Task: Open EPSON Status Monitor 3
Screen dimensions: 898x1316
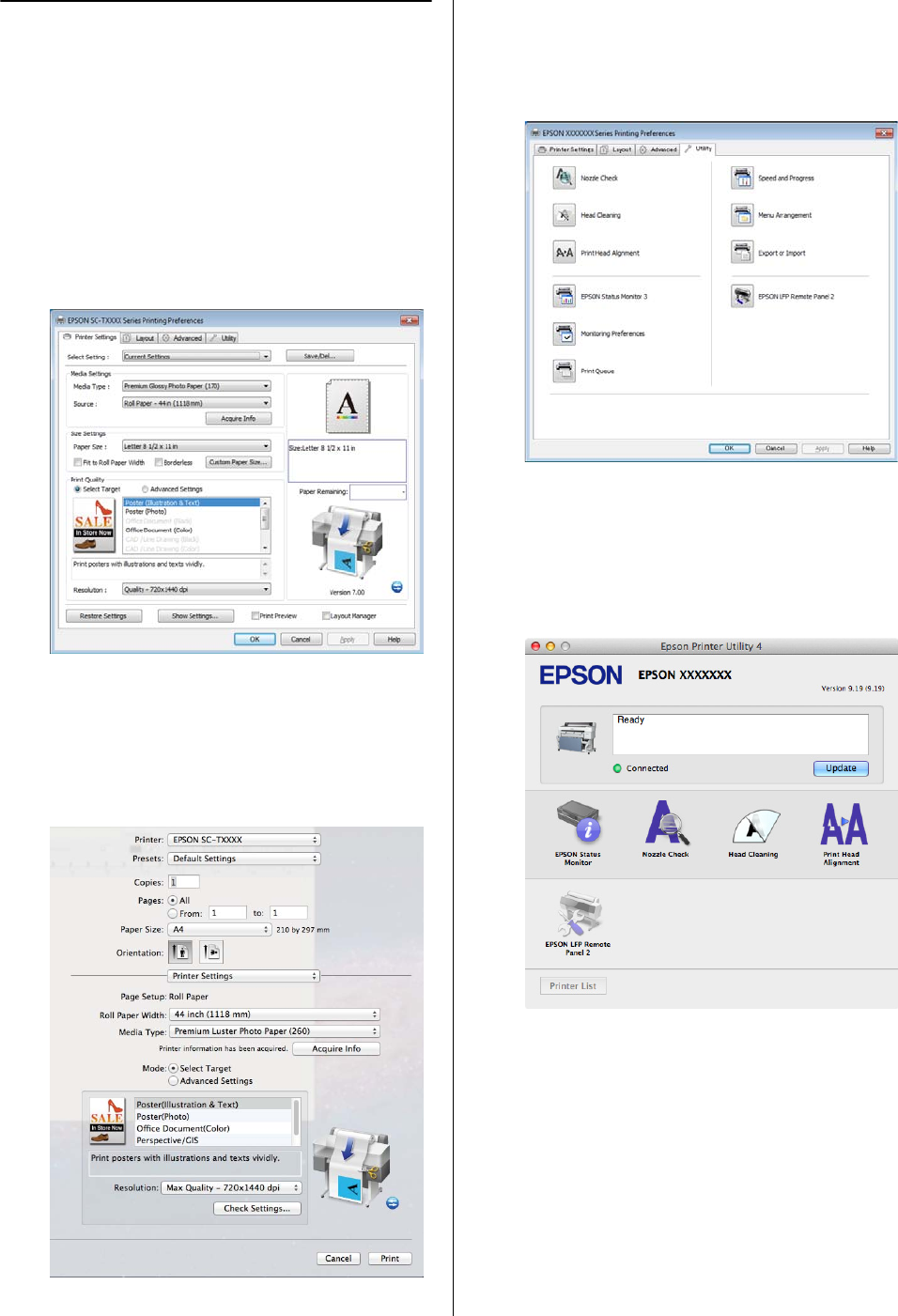Action: click(x=565, y=296)
